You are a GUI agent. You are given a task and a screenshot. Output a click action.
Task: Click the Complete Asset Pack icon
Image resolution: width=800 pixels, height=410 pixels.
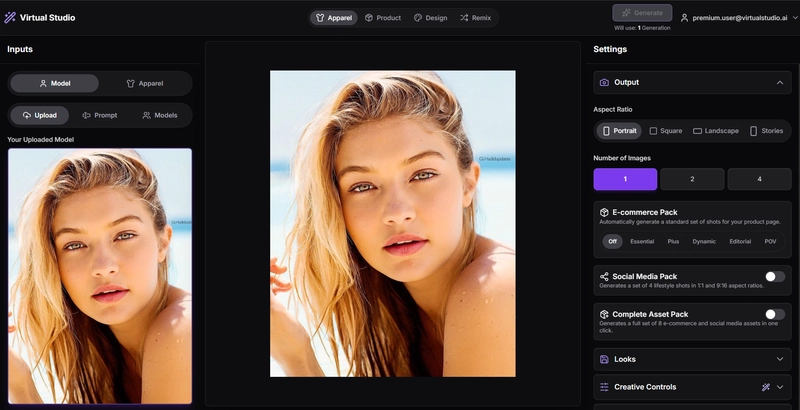pyautogui.click(x=604, y=314)
